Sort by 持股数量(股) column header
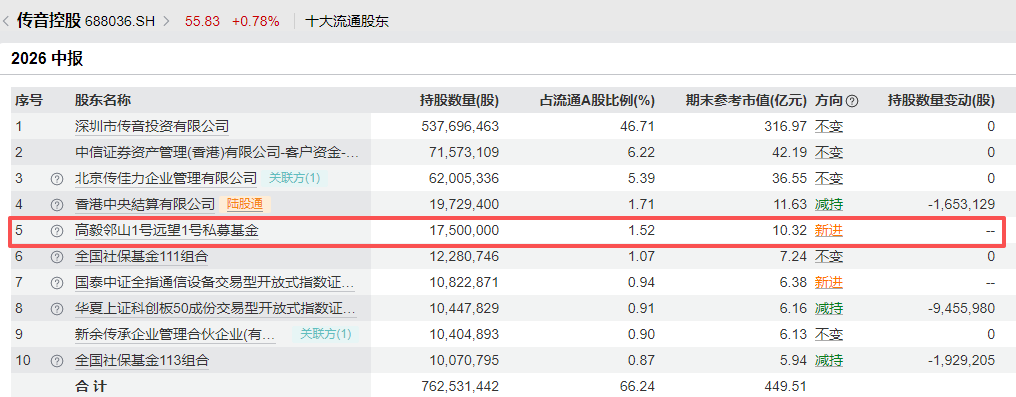Screen dimensions: 1016x397 pos(459,100)
